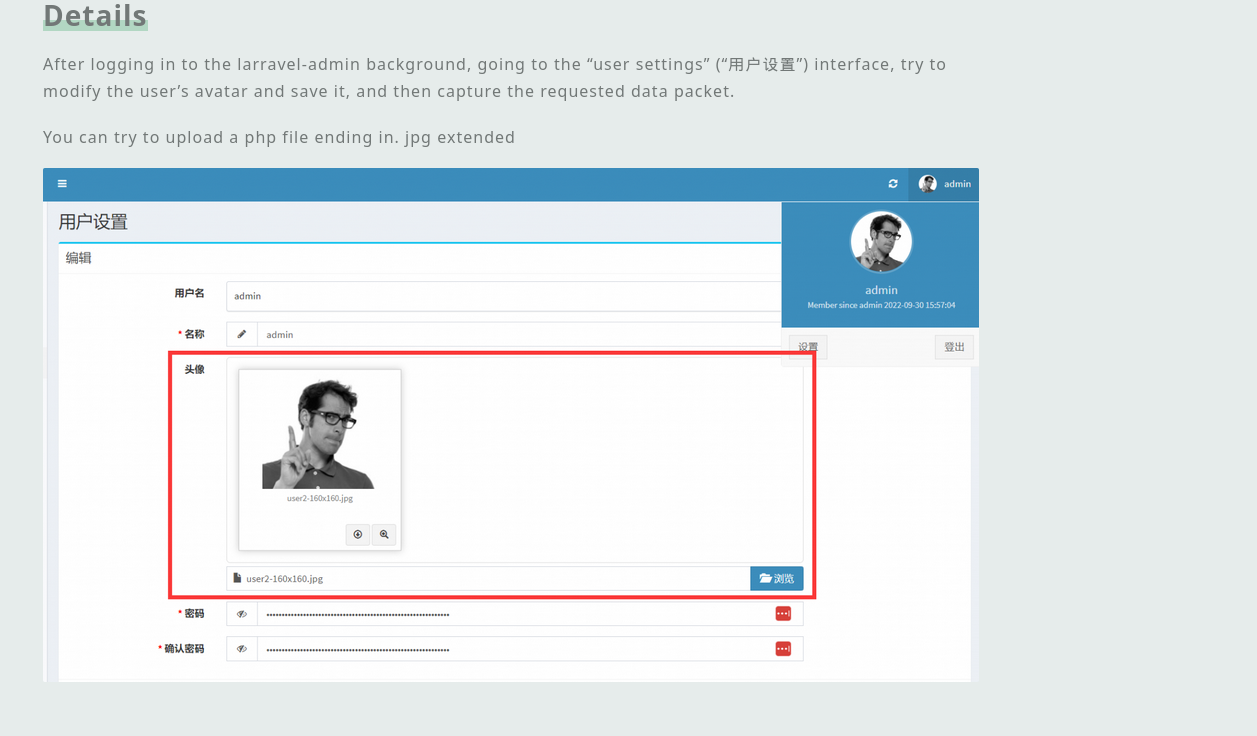Click the pencil icon beside 名称 field
This screenshot has height=736, width=1257.
click(242, 334)
